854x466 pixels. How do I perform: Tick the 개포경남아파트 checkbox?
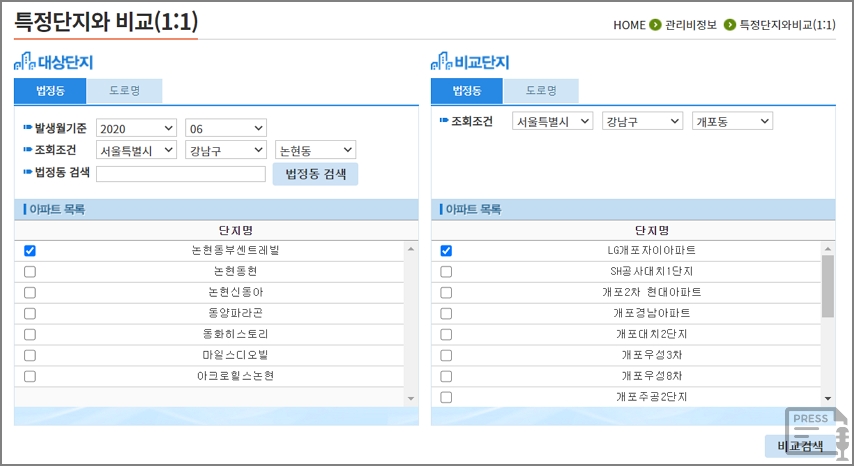click(x=446, y=314)
